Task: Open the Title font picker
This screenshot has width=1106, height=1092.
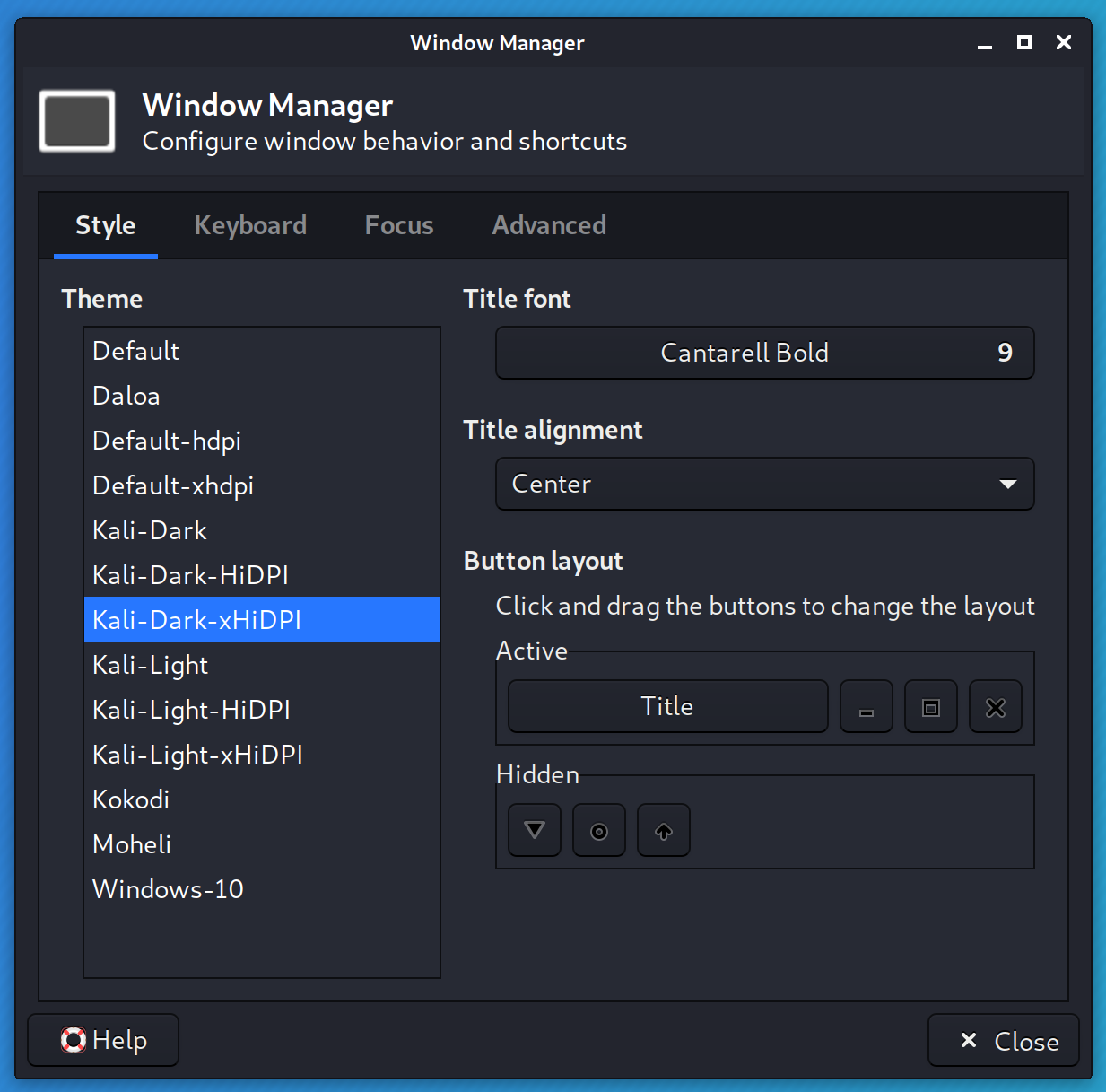Action: 764,353
